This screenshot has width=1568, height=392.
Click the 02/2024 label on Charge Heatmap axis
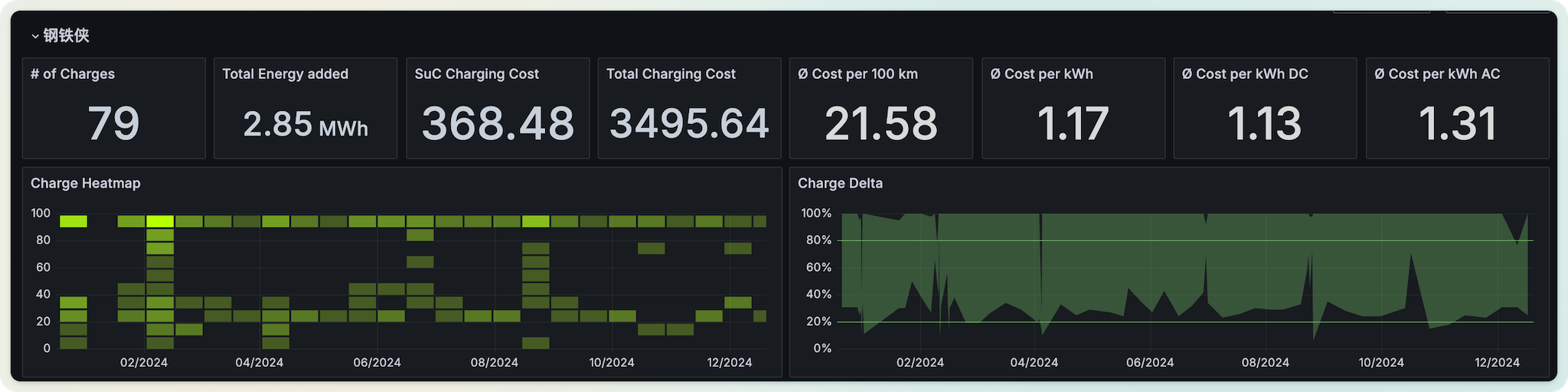point(144,362)
